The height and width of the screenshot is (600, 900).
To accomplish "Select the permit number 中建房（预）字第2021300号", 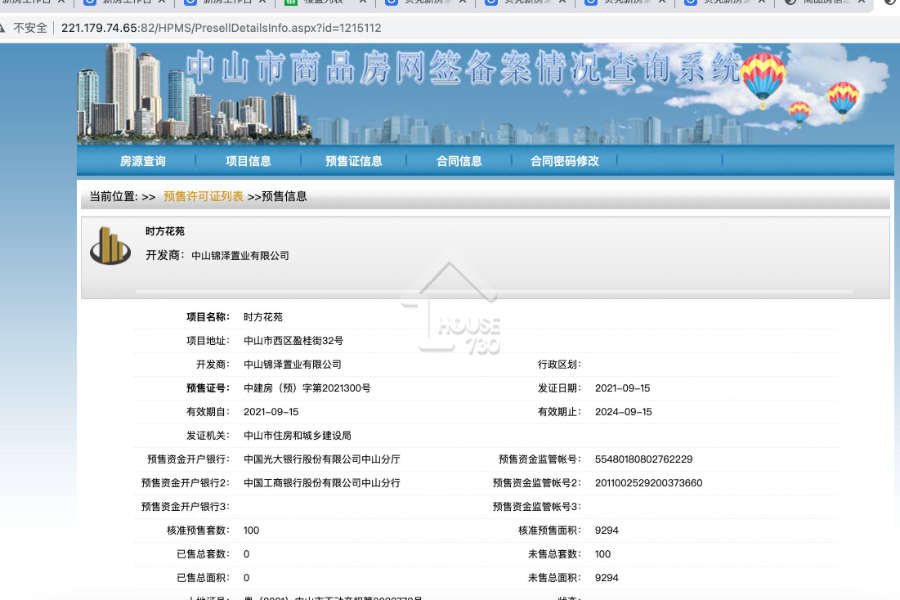I will click(307, 388).
